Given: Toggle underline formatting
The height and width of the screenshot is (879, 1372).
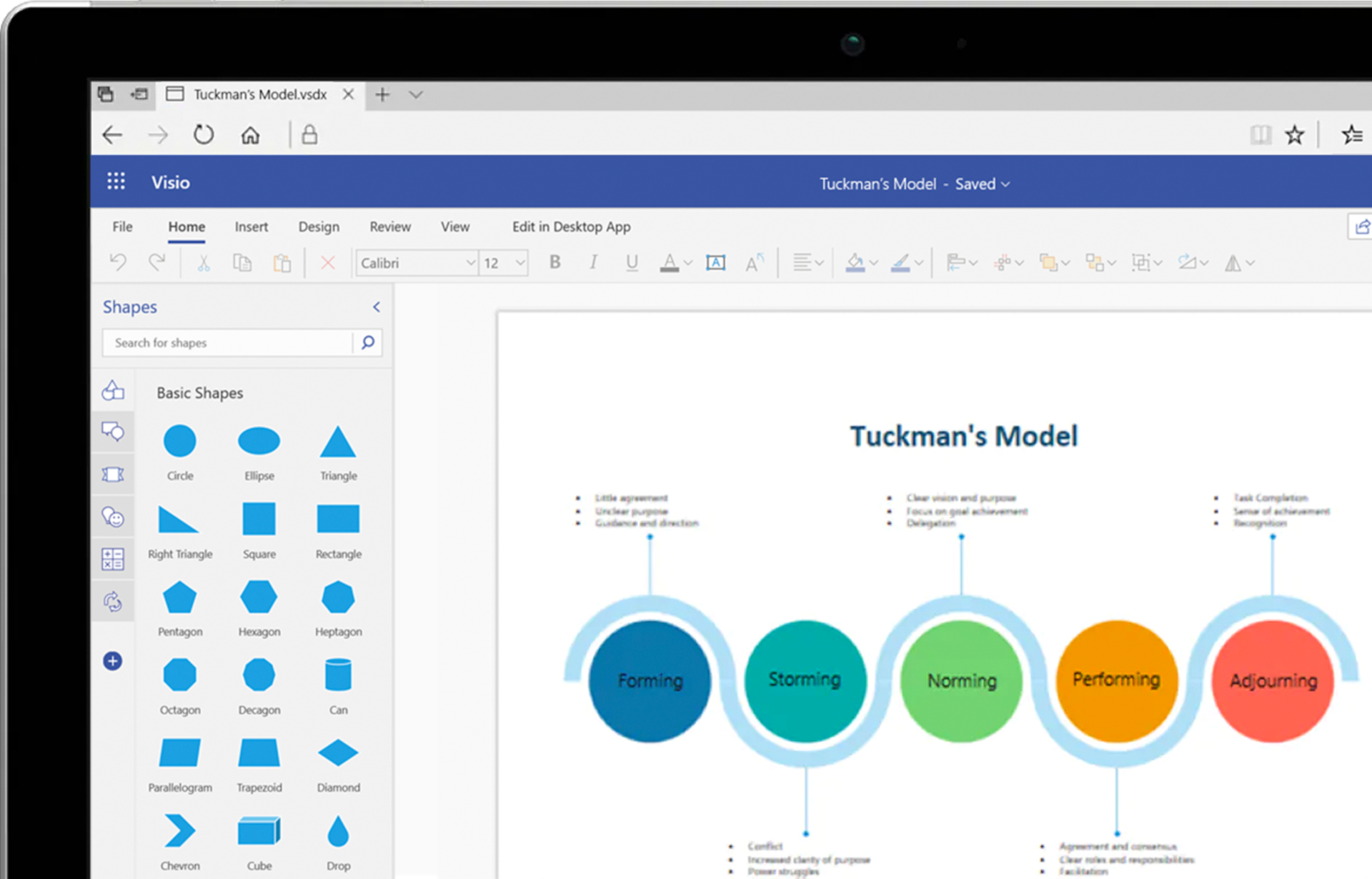Looking at the screenshot, I should click(x=632, y=262).
